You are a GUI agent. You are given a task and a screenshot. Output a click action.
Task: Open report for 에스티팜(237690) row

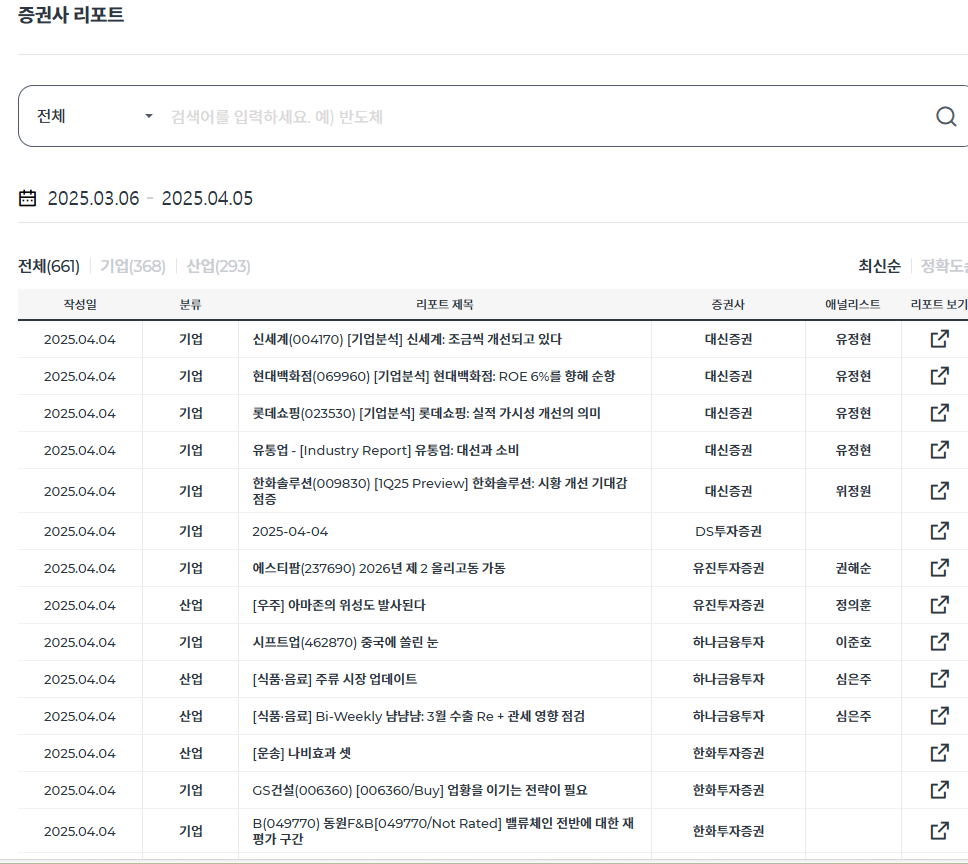(940, 568)
